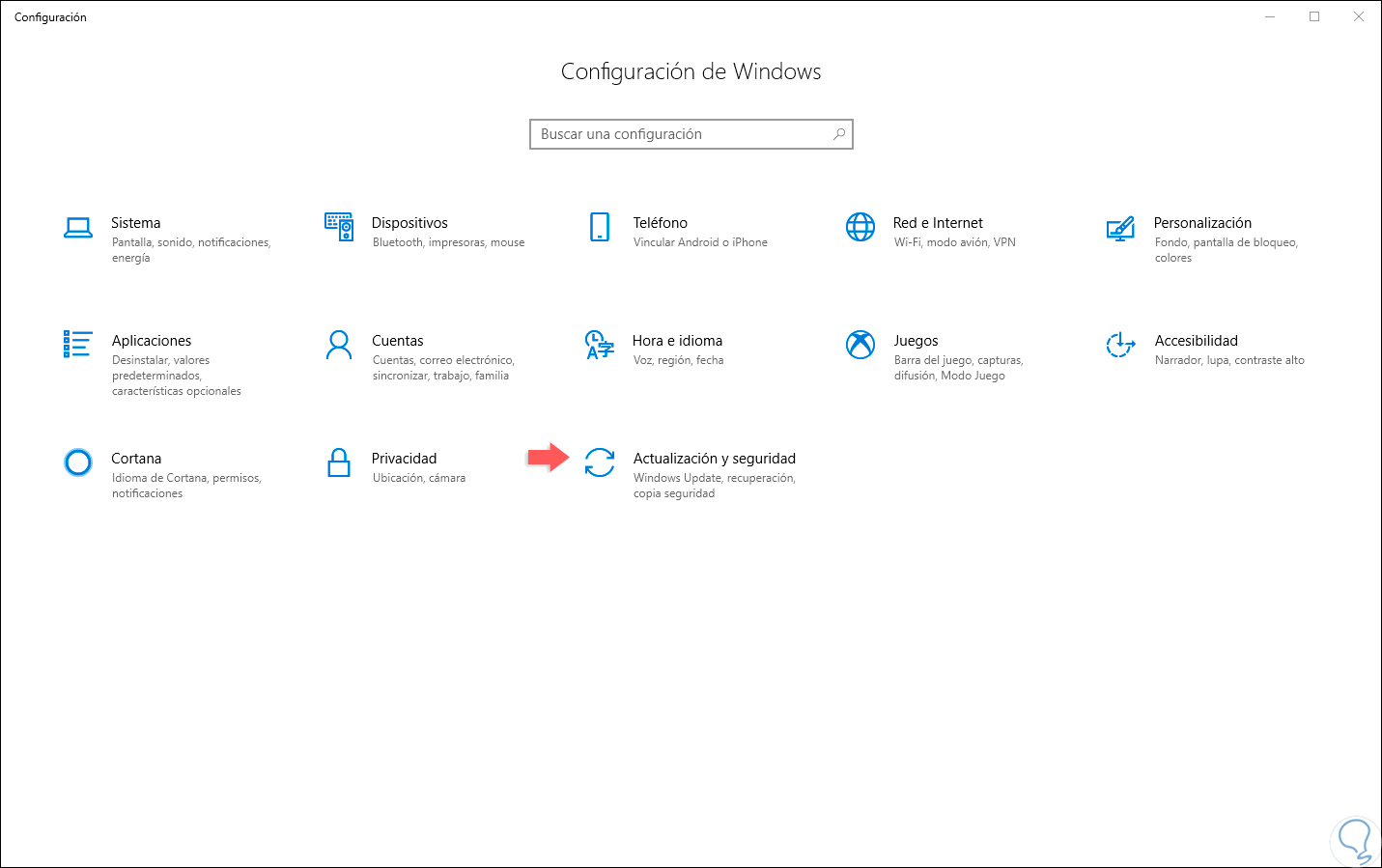
Task: Open Cortana settings title
Action: click(x=136, y=459)
